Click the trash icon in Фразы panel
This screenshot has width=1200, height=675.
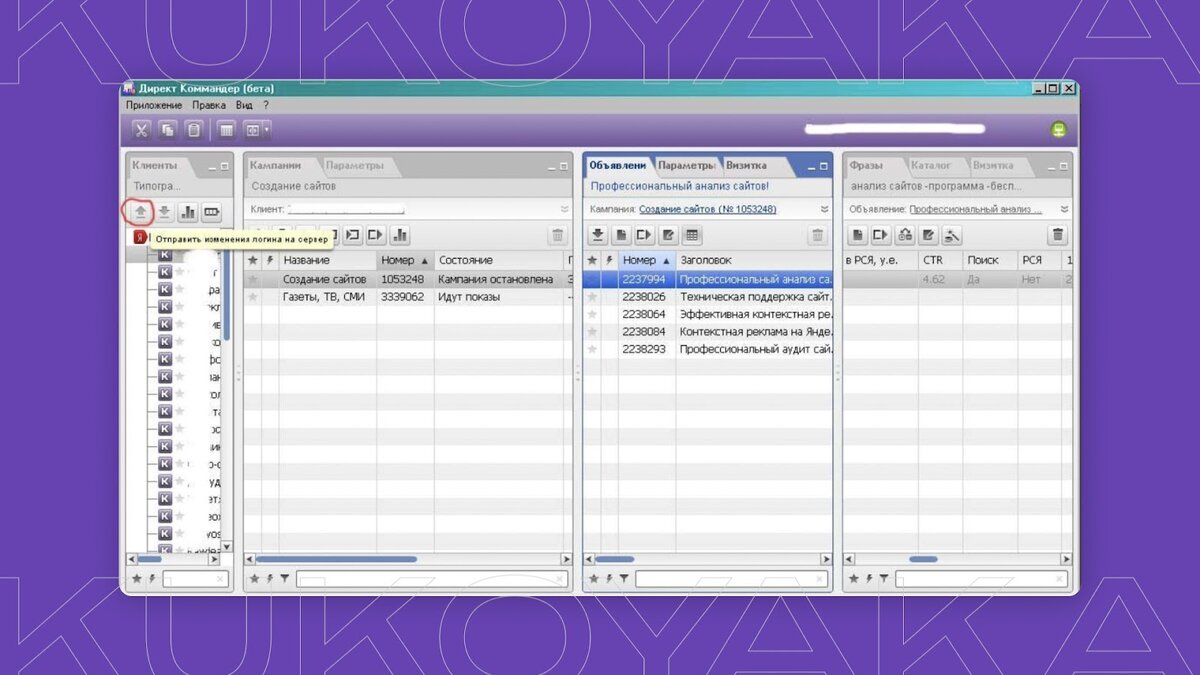1058,235
